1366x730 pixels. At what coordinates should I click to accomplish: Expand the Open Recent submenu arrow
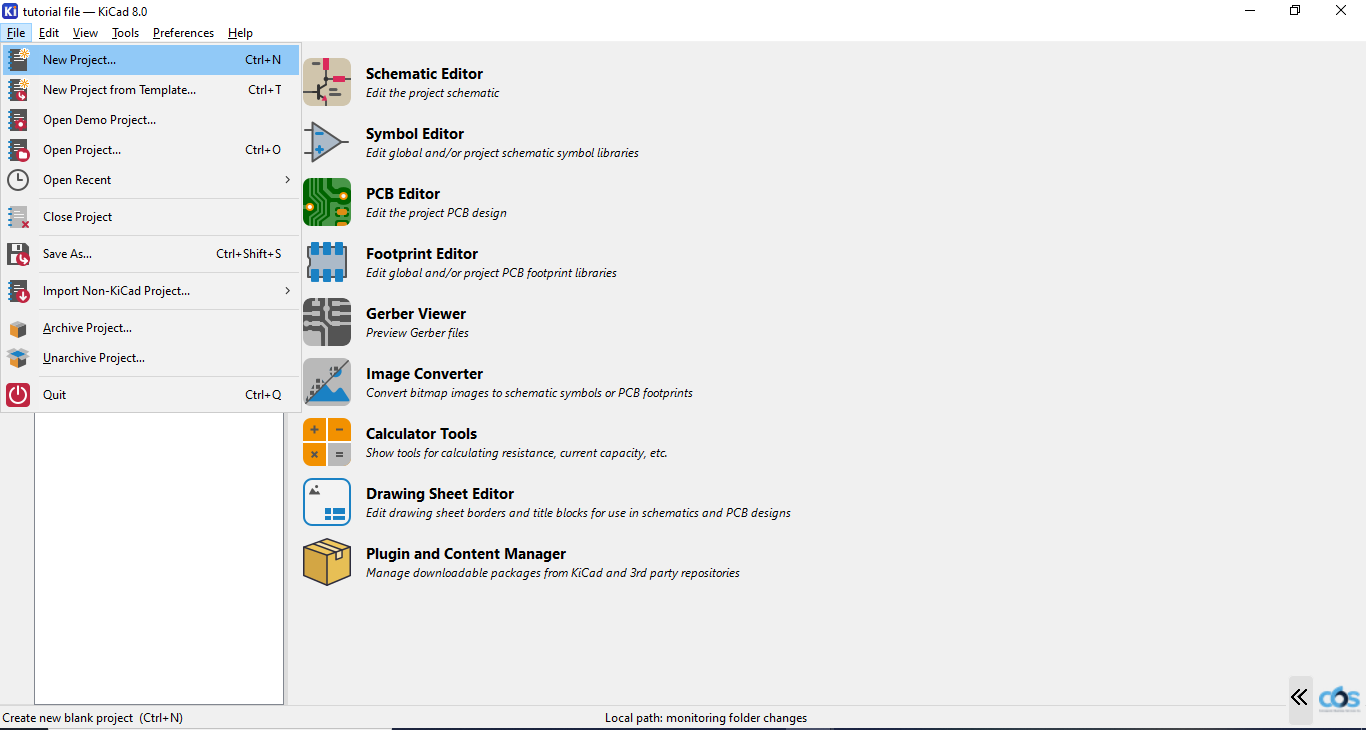[287, 180]
